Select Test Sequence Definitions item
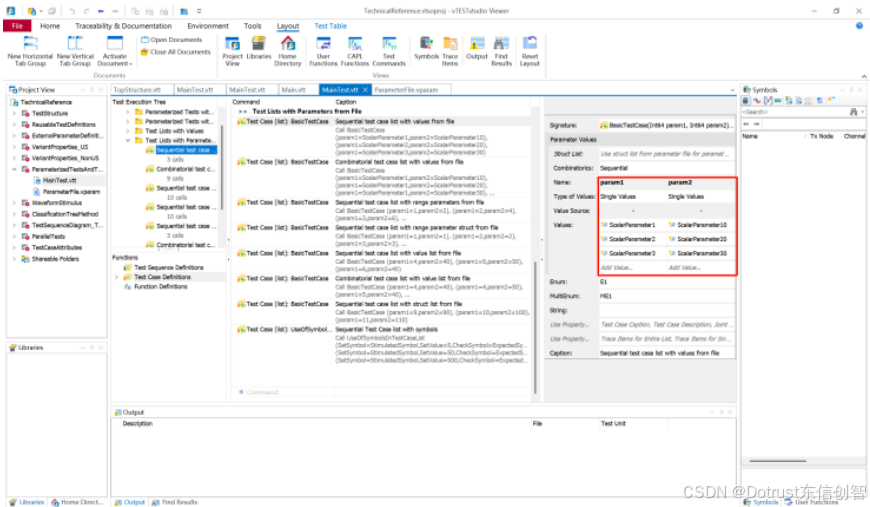This screenshot has width=870, height=507. [169, 267]
